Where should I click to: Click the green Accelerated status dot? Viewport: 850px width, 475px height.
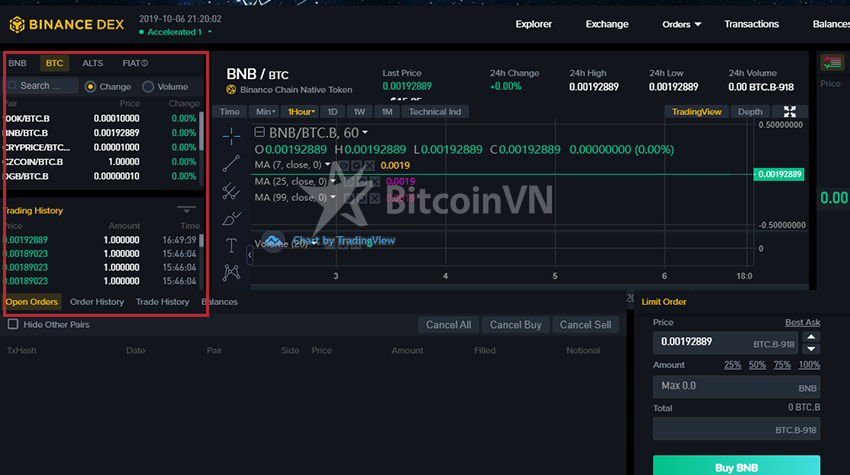click(141, 32)
